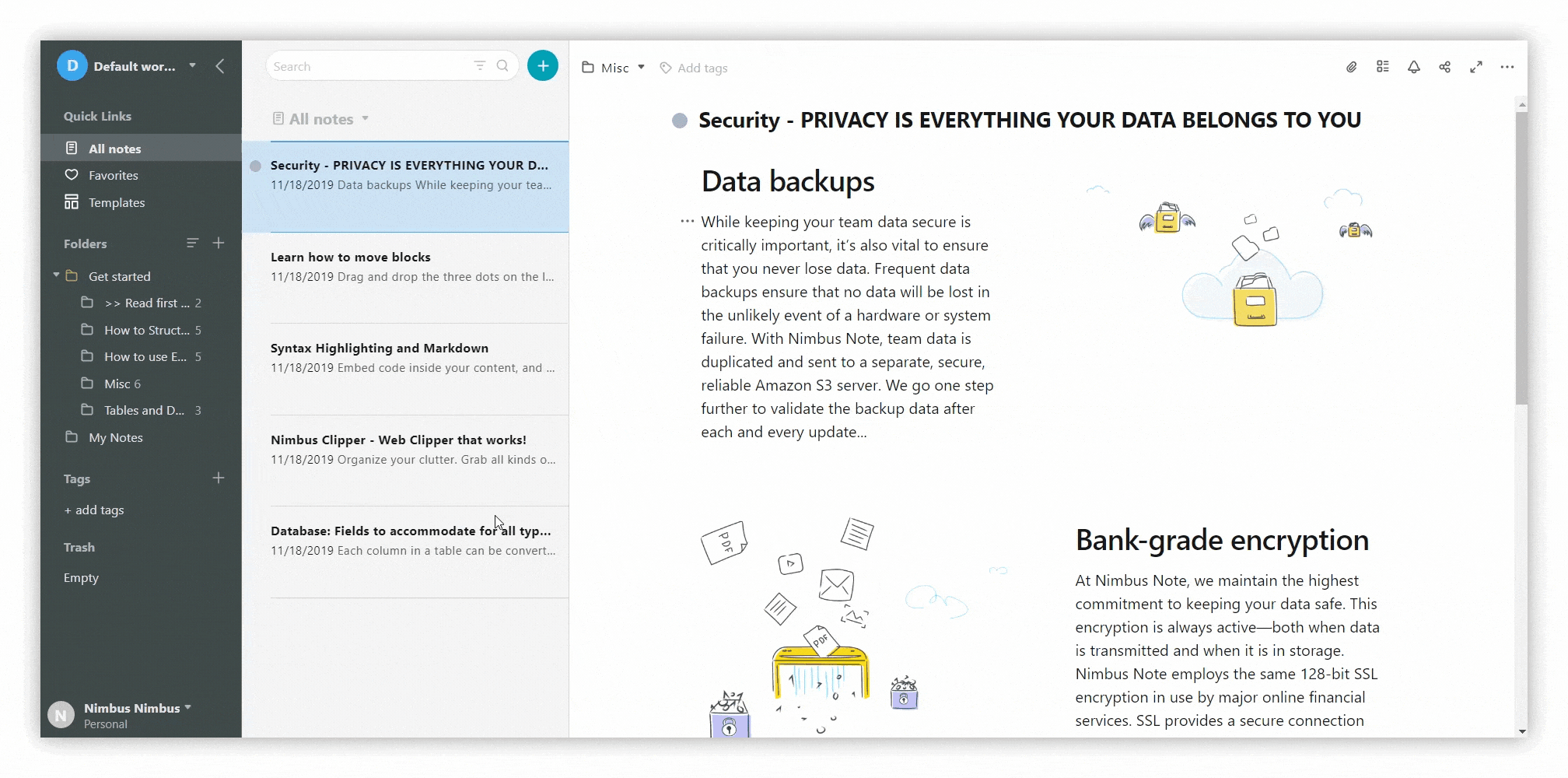
Task: Click the add tags link in sidebar
Action: (94, 510)
